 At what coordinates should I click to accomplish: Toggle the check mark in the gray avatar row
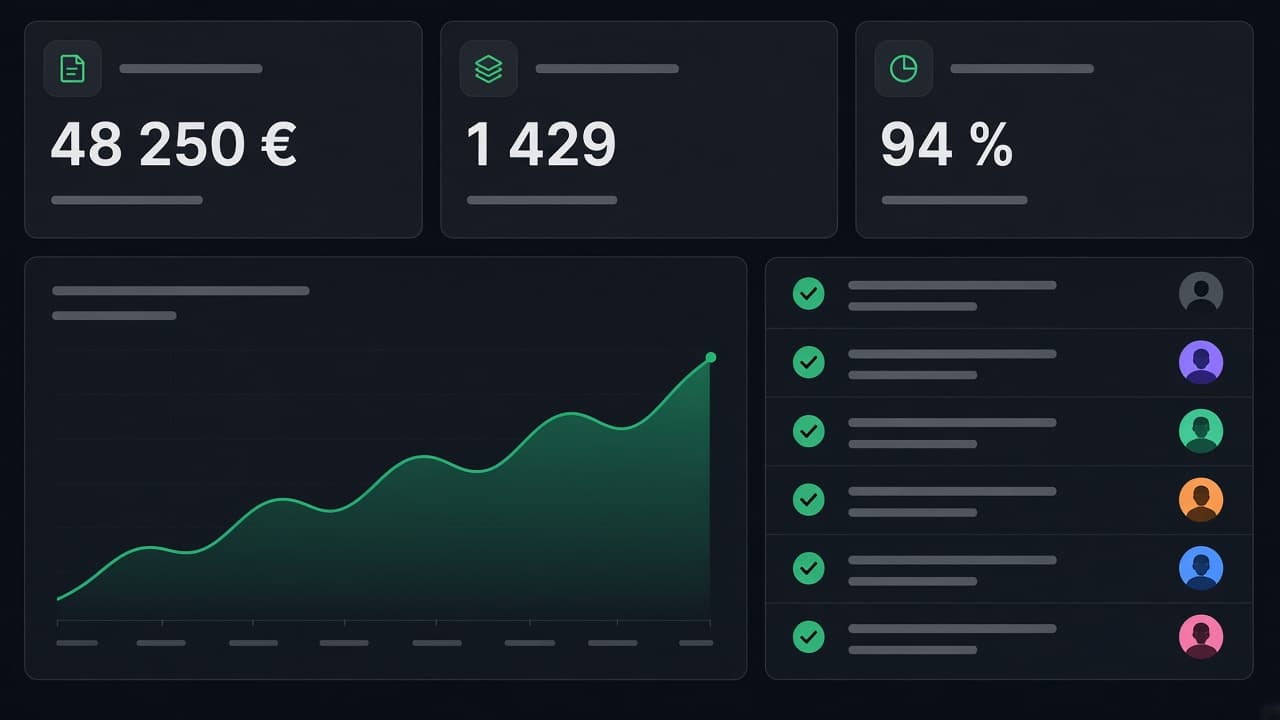[809, 294]
